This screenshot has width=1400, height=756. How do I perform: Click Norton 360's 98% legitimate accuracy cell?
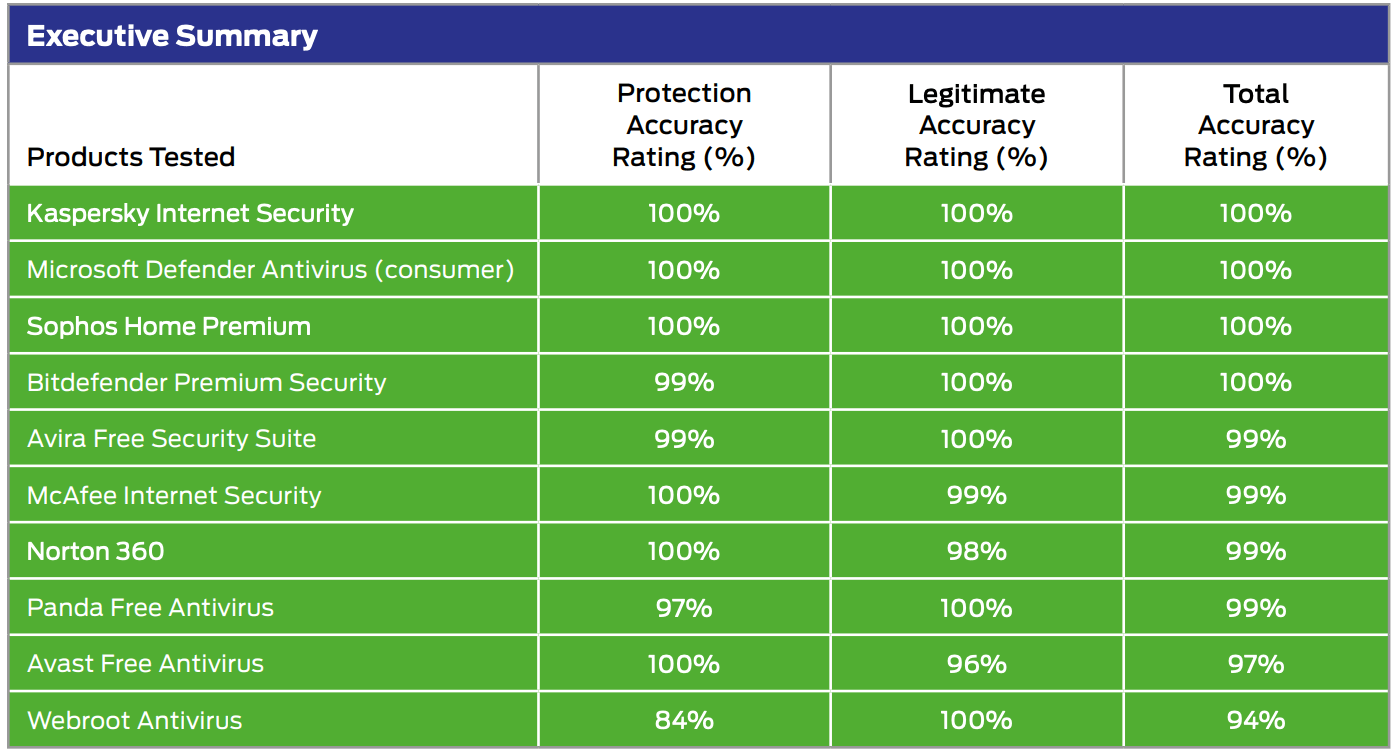[976, 552]
